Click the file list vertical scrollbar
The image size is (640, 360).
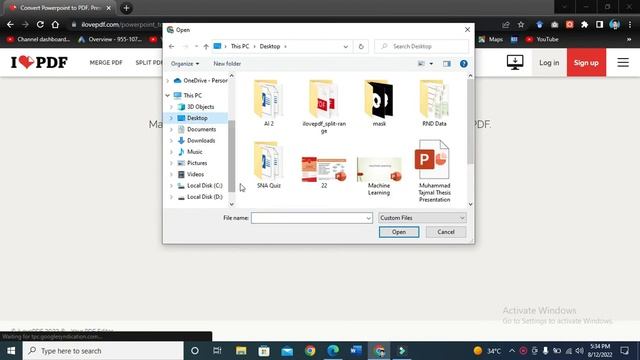pos(470,122)
